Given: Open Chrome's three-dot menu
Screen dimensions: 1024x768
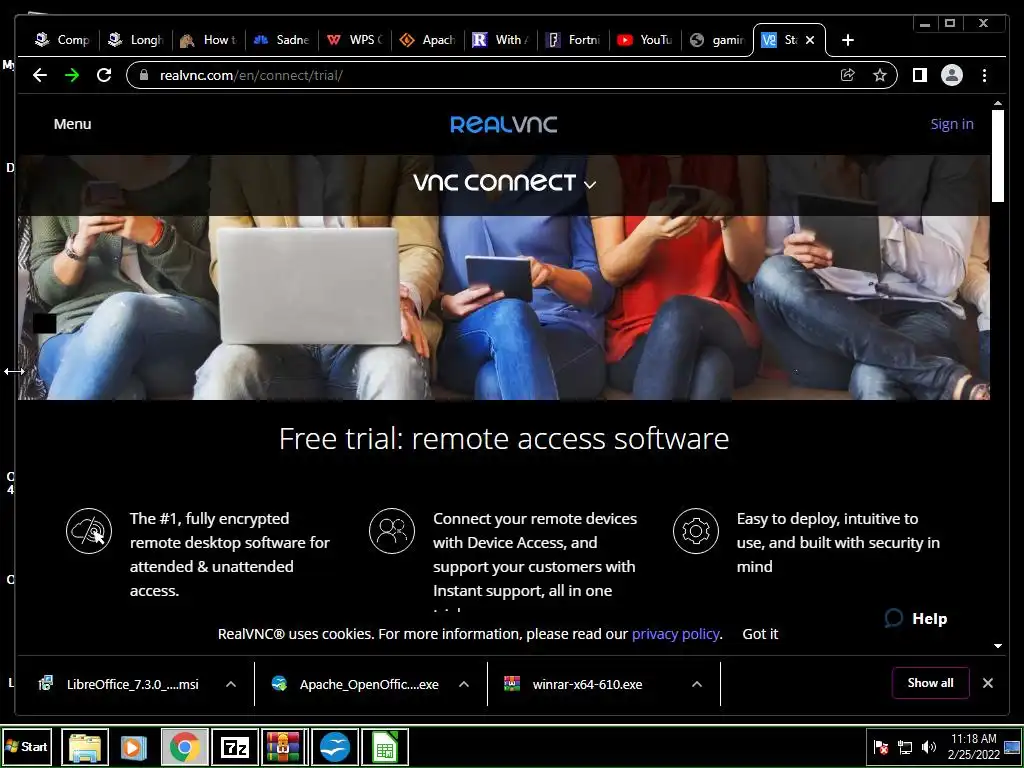Looking at the screenshot, I should tap(984, 75).
